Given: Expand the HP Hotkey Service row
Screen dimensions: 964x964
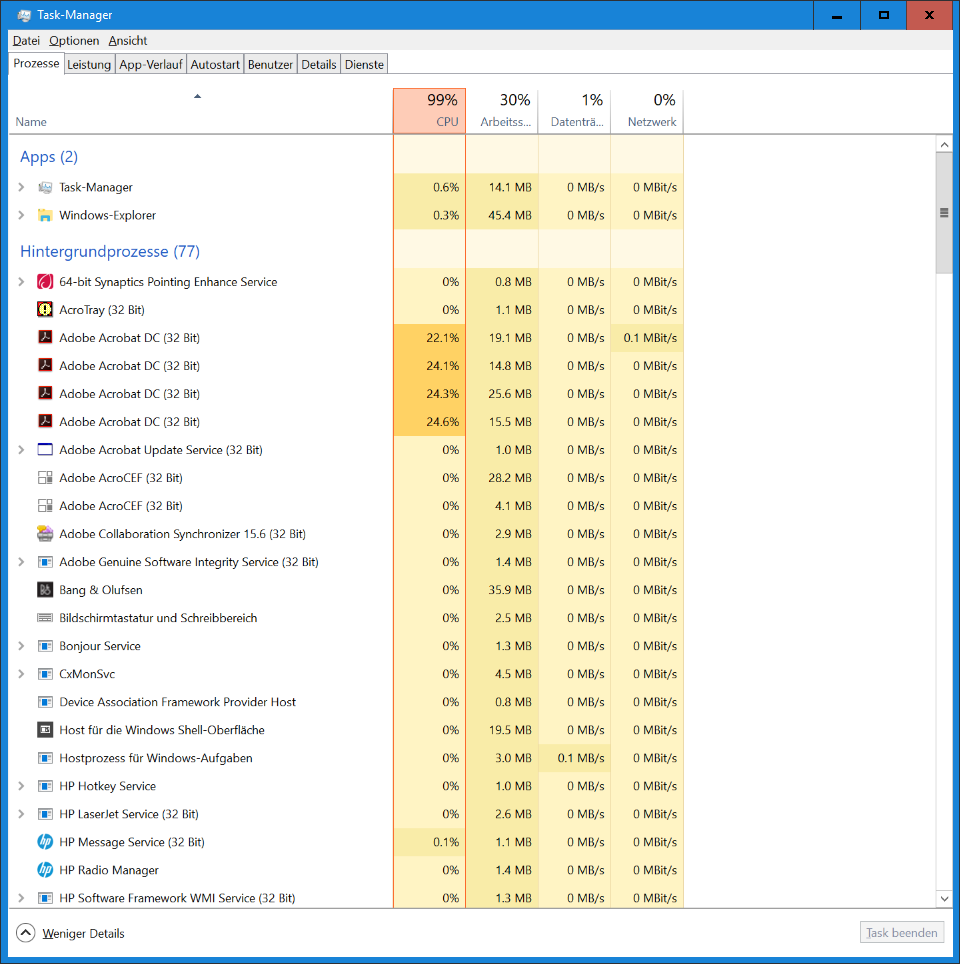Looking at the screenshot, I should coord(22,786).
